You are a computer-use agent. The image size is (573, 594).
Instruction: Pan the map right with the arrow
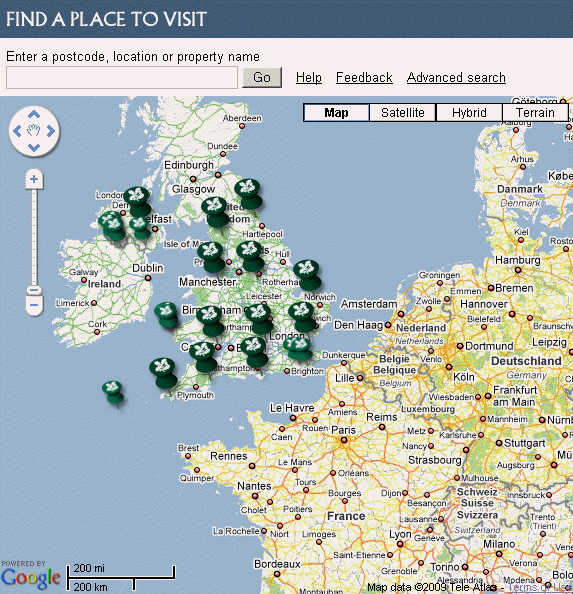[51, 131]
